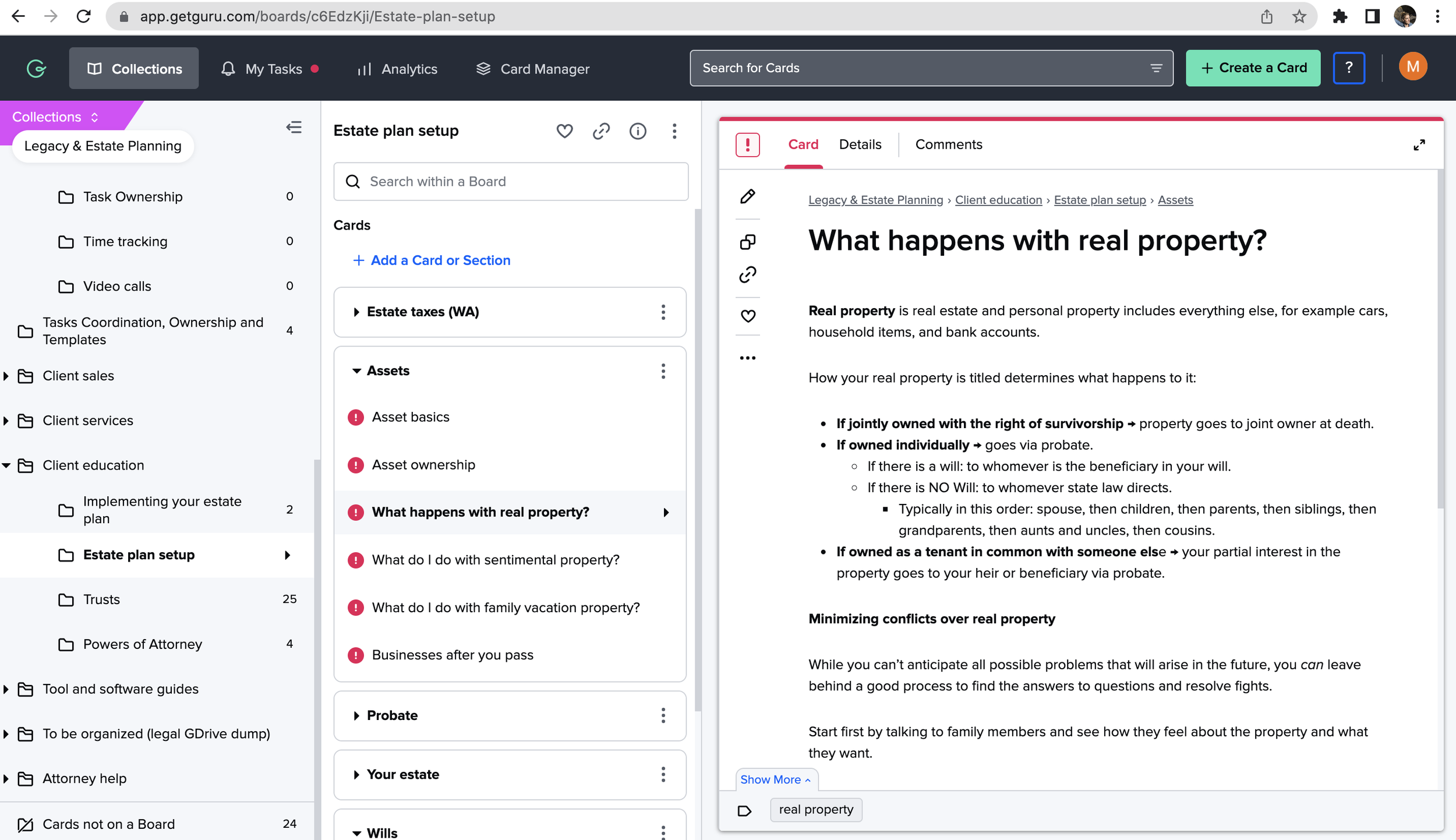This screenshot has height=840, width=1456.
Task: Expand the Estate taxes (WA) section
Action: click(356, 312)
